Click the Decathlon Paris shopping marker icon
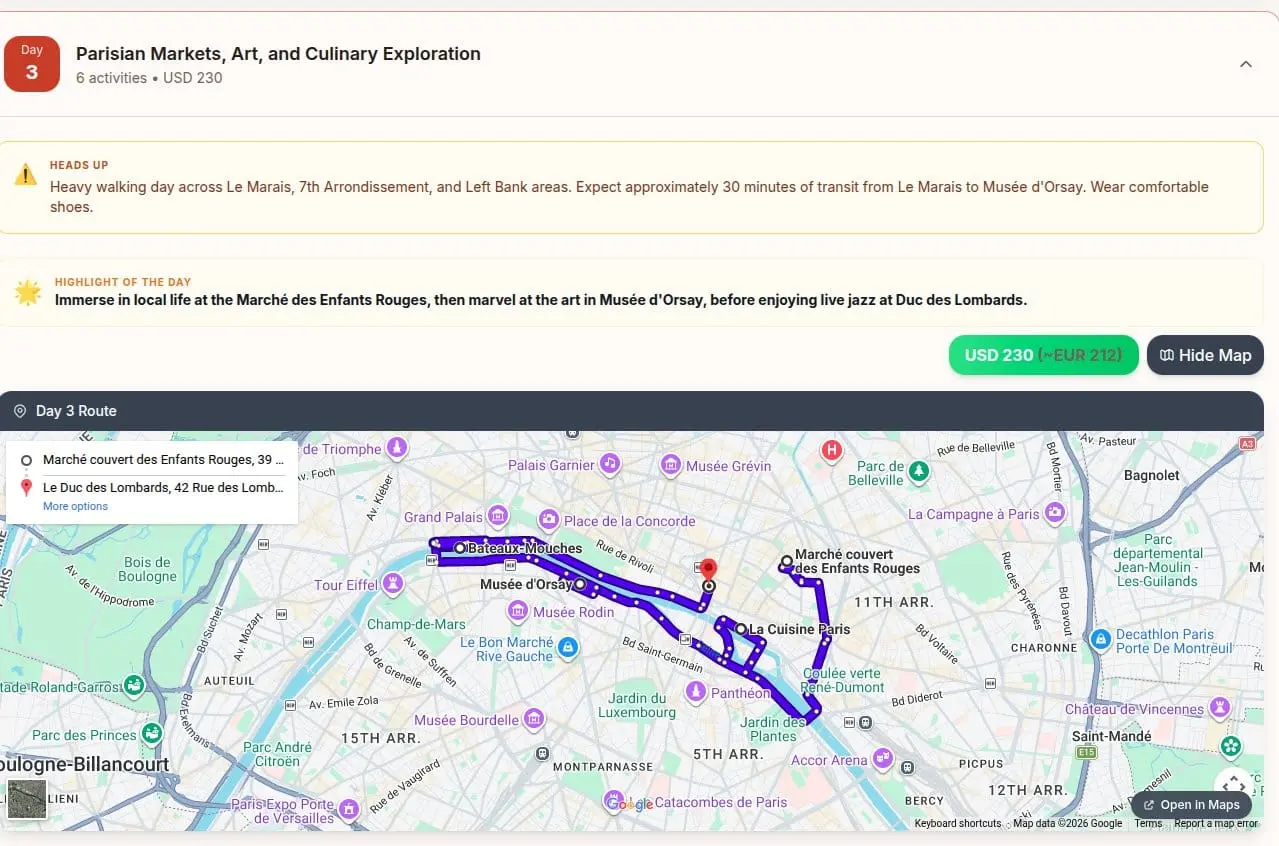The height and width of the screenshot is (846, 1279). point(1100,639)
